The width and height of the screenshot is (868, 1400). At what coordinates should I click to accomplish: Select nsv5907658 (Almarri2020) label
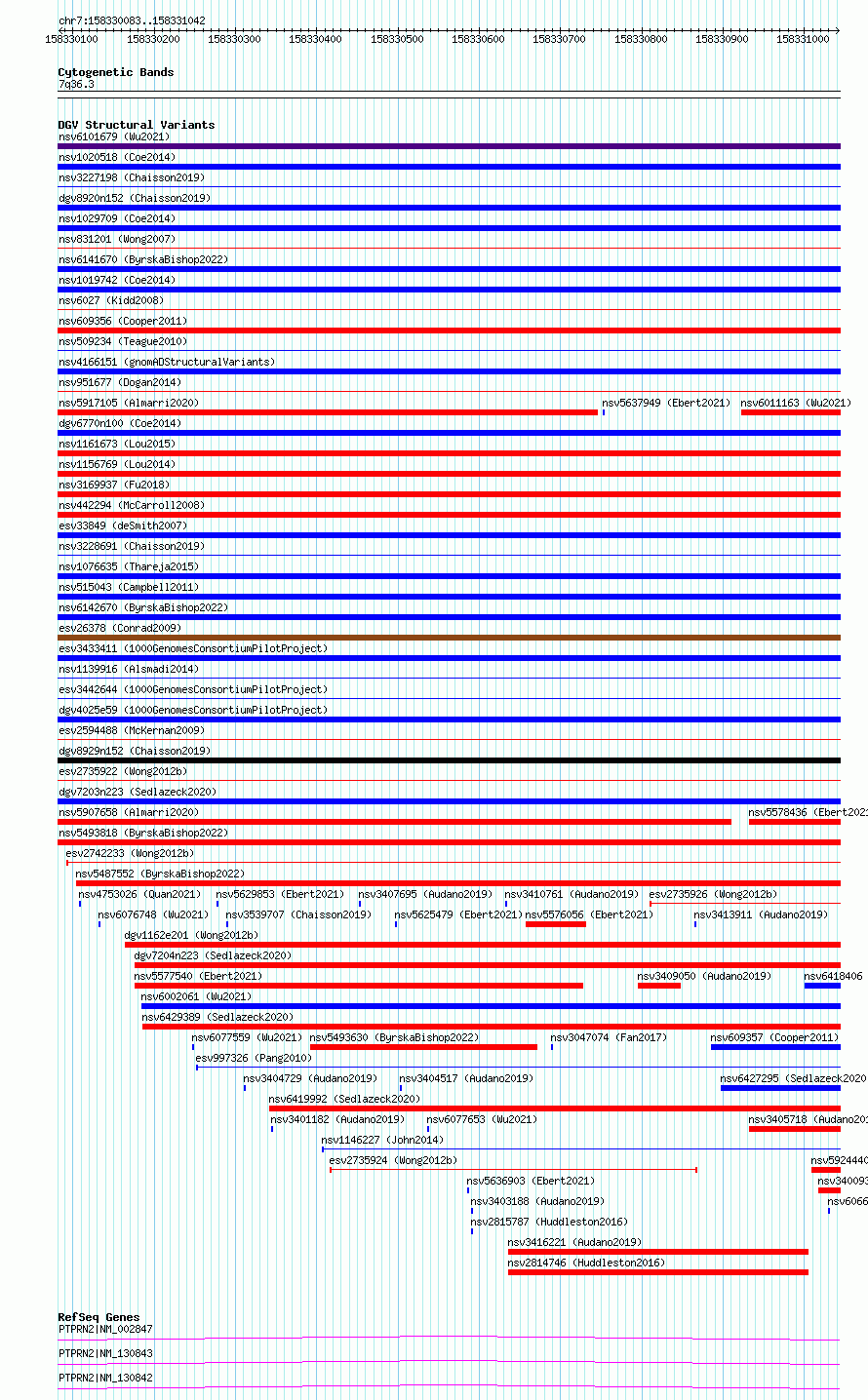pyautogui.click(x=129, y=812)
